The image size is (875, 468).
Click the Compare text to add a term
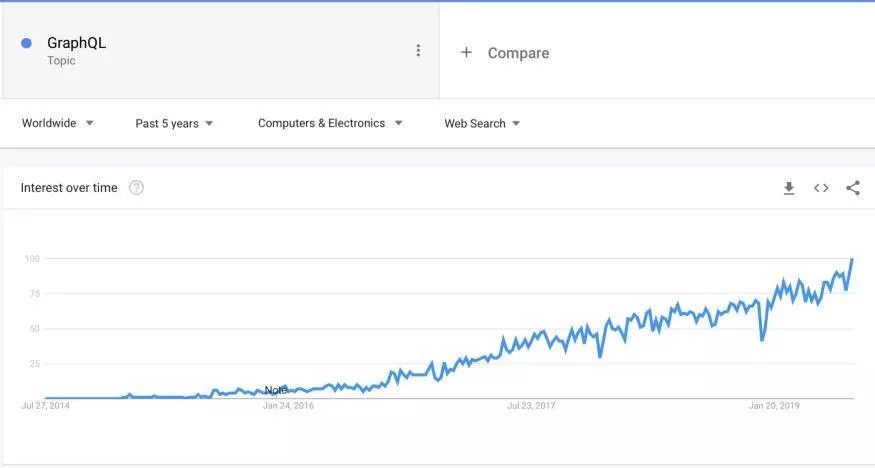click(x=518, y=53)
